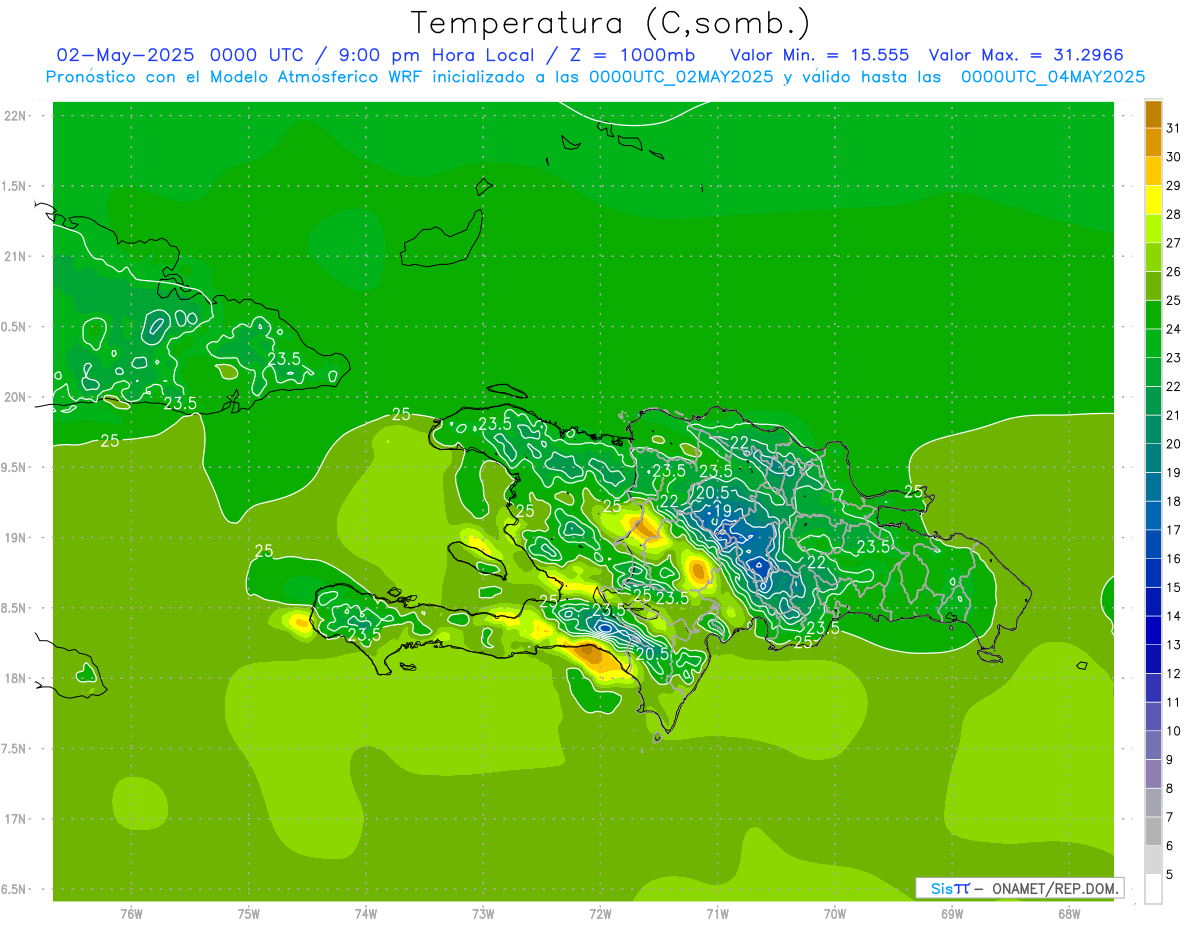Click the legend value label '21'

(1173, 415)
